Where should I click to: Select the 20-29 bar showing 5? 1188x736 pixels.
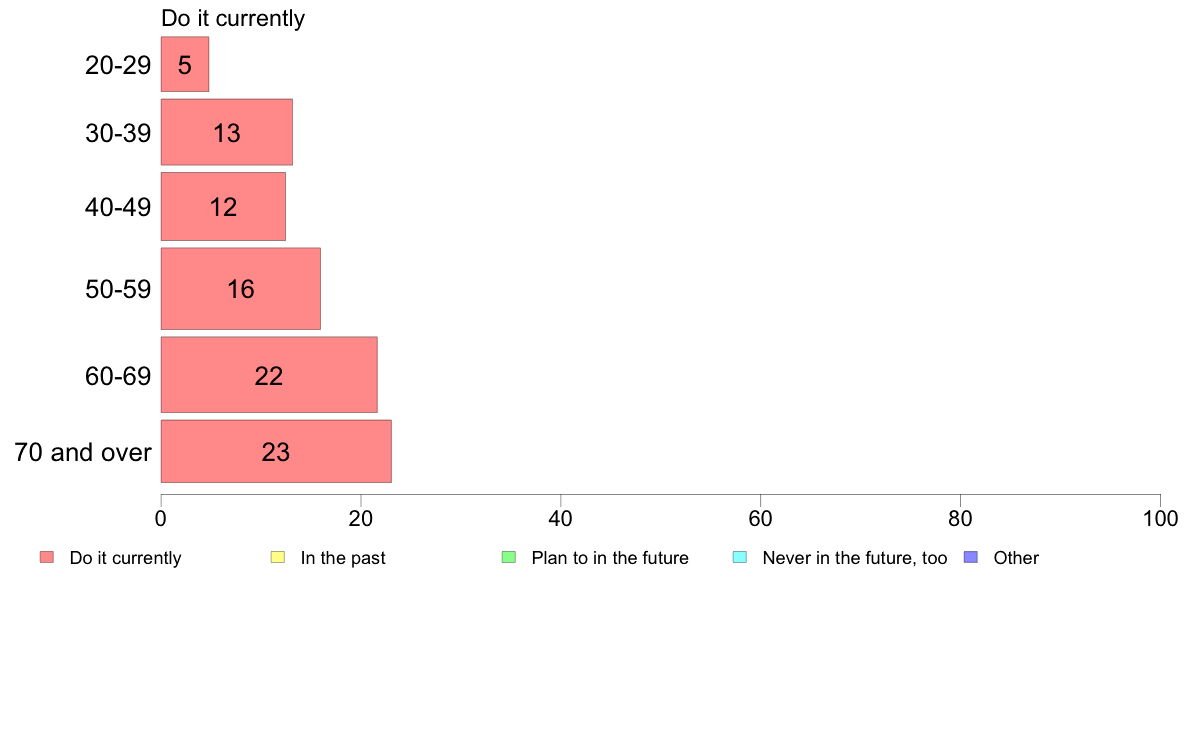pyautogui.click(x=185, y=64)
